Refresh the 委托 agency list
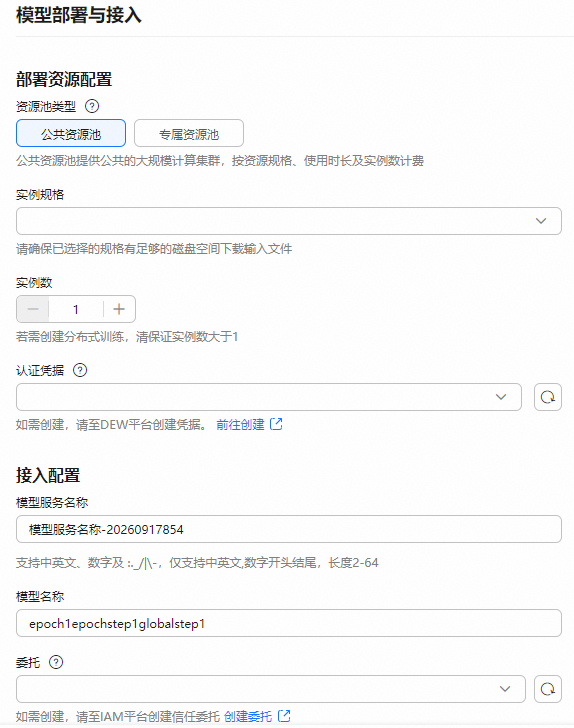Screen dimensions: 574x728 [x=548, y=689]
